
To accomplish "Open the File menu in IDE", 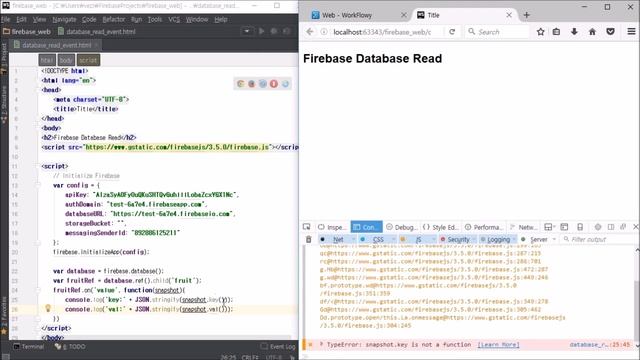I will tap(6, 19).
